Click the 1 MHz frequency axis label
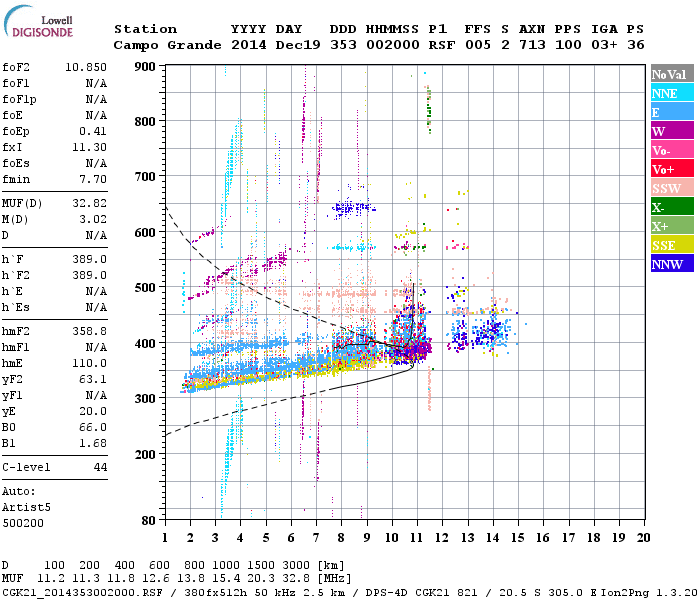Screen dimensions: 700x600 (165, 538)
